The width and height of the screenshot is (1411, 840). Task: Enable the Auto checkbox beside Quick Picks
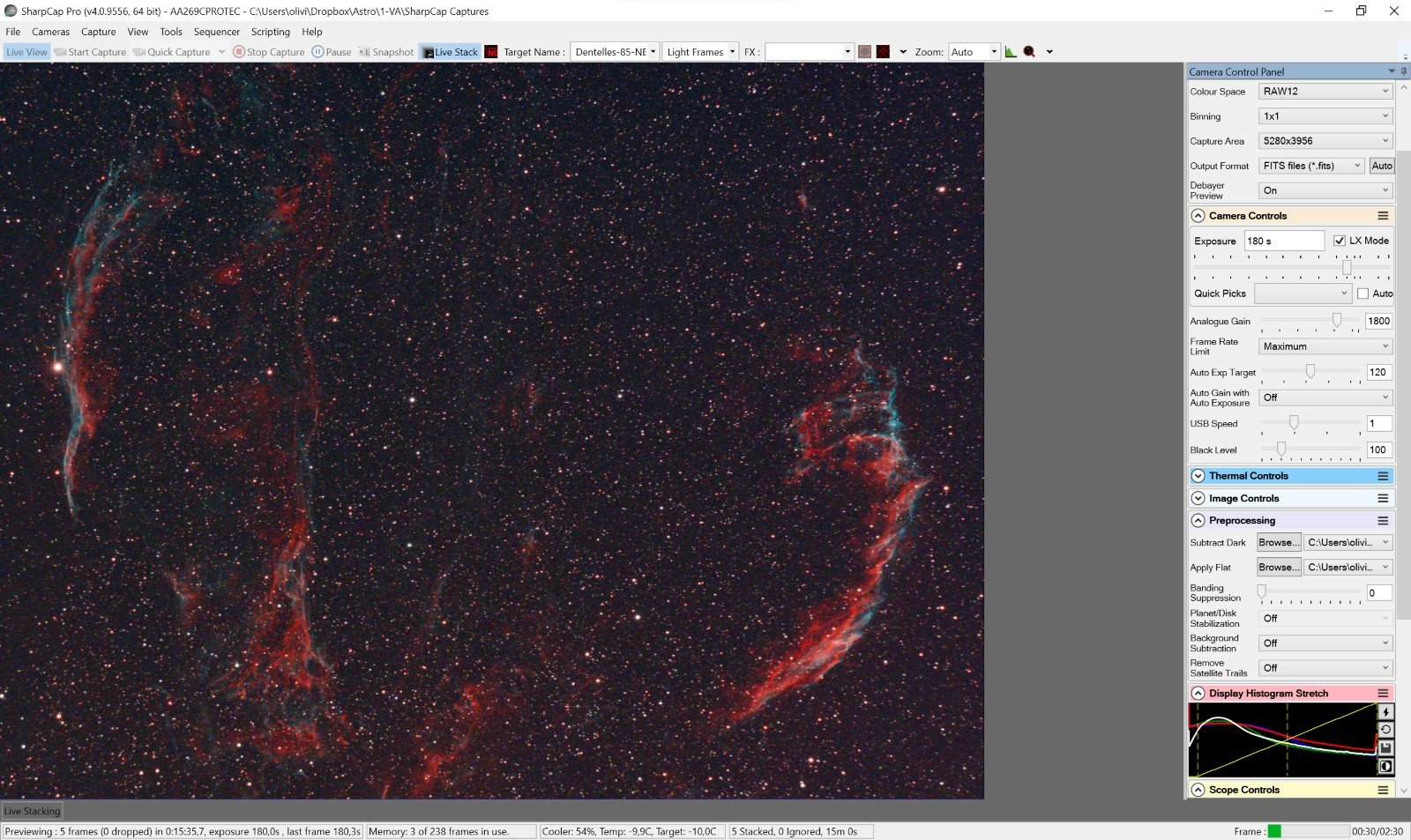pyautogui.click(x=1363, y=294)
